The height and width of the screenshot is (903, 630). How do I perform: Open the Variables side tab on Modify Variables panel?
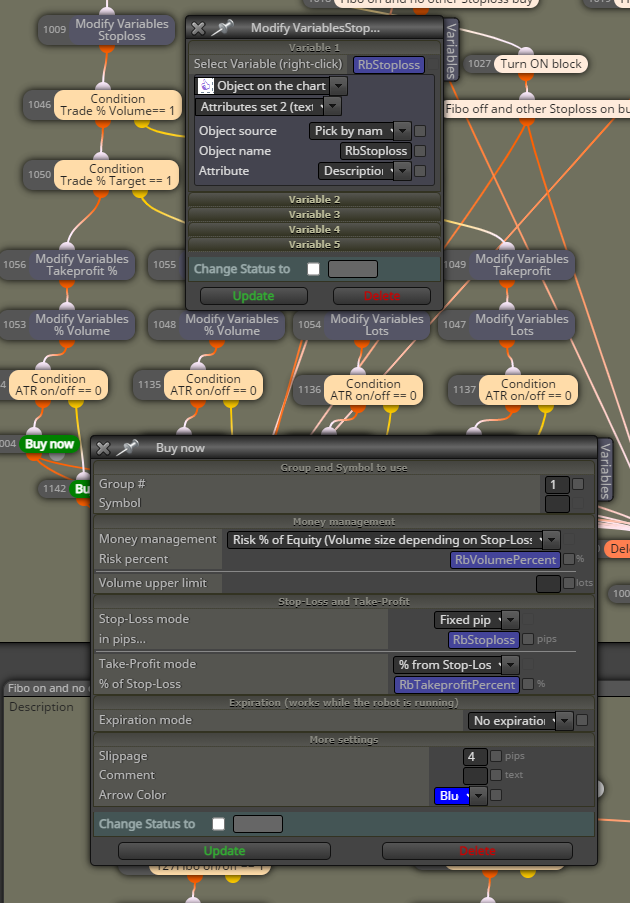pos(451,51)
